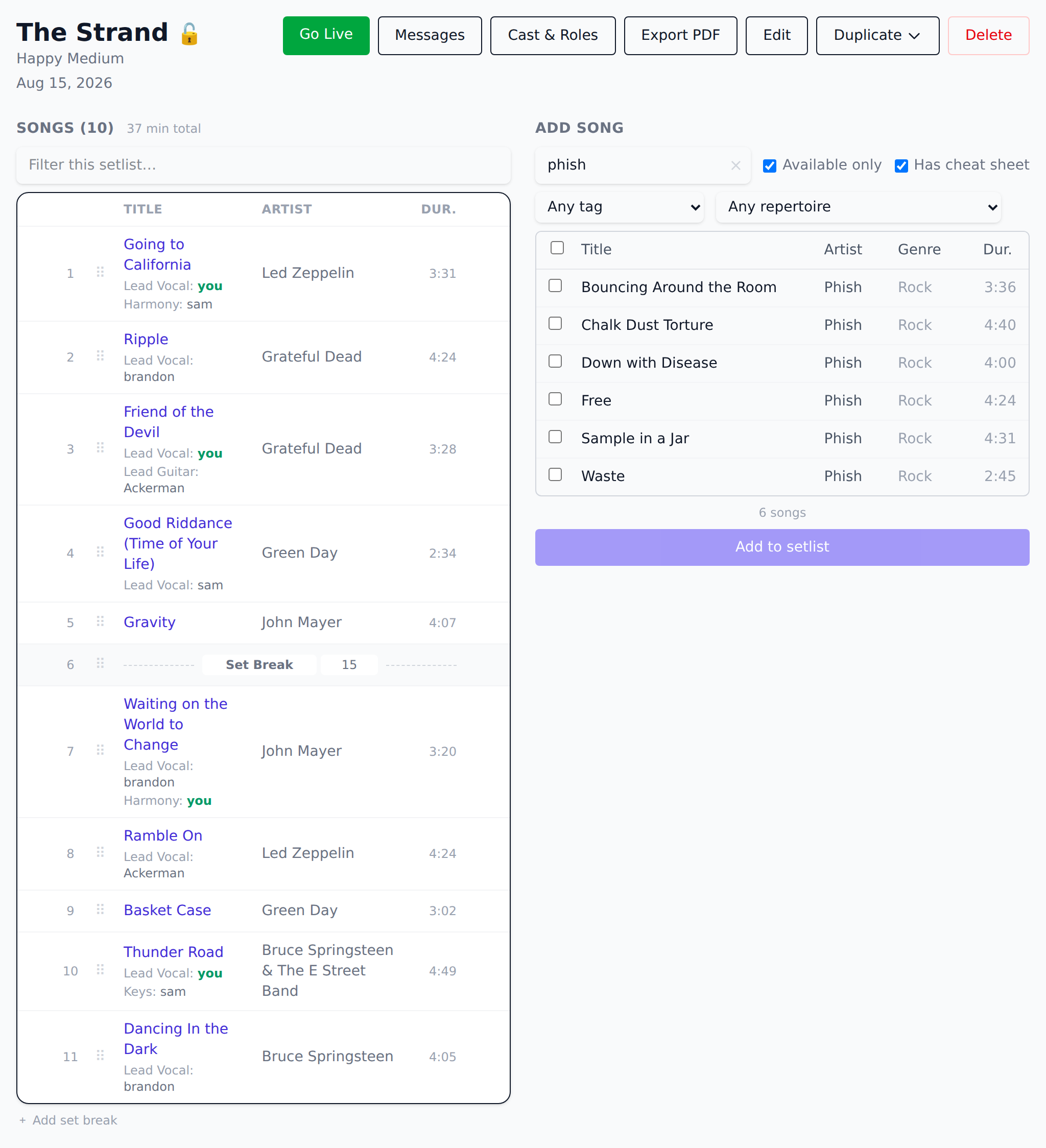
Task: Click the 6 songs count text
Action: [782, 513]
